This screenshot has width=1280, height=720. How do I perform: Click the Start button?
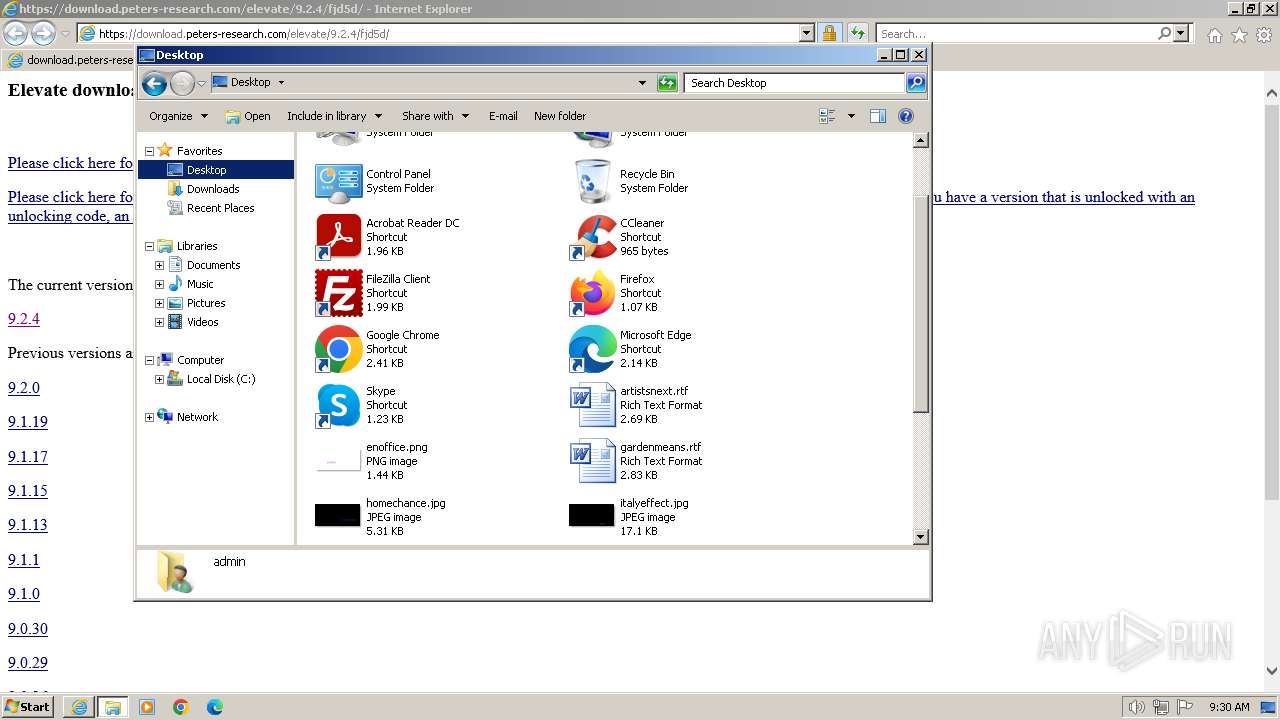coord(28,707)
